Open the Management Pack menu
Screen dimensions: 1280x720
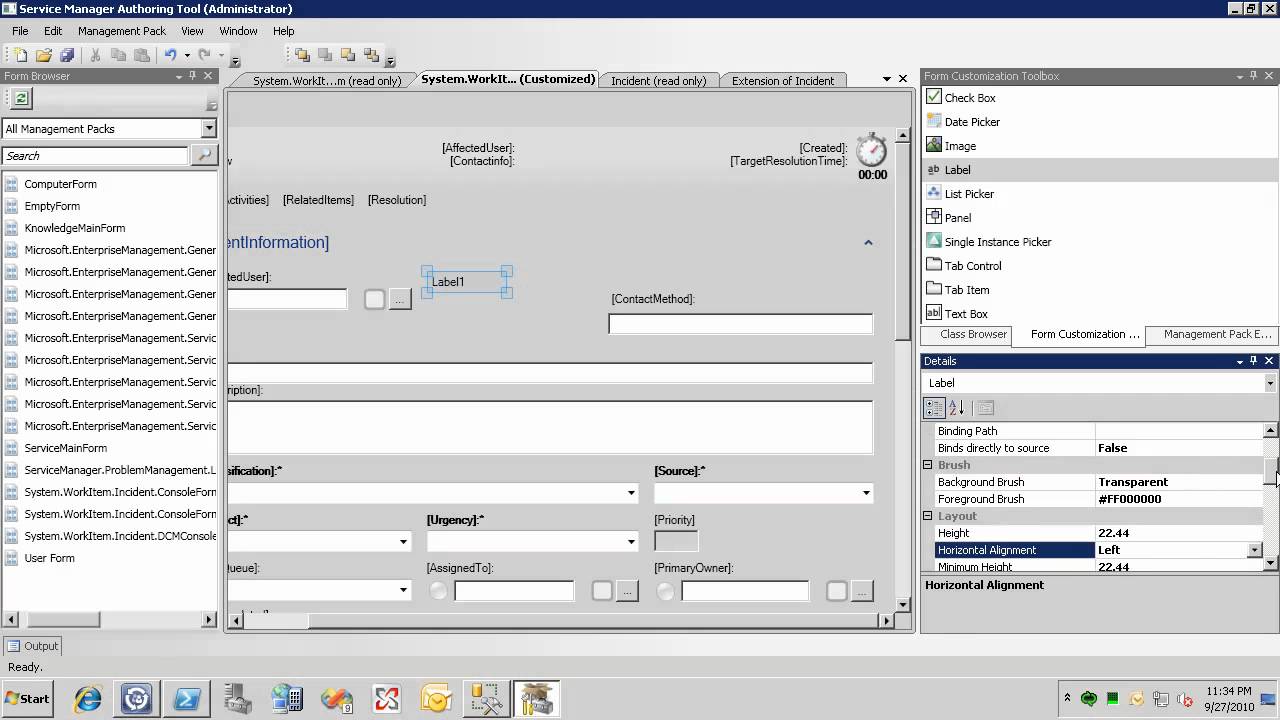pos(122,31)
